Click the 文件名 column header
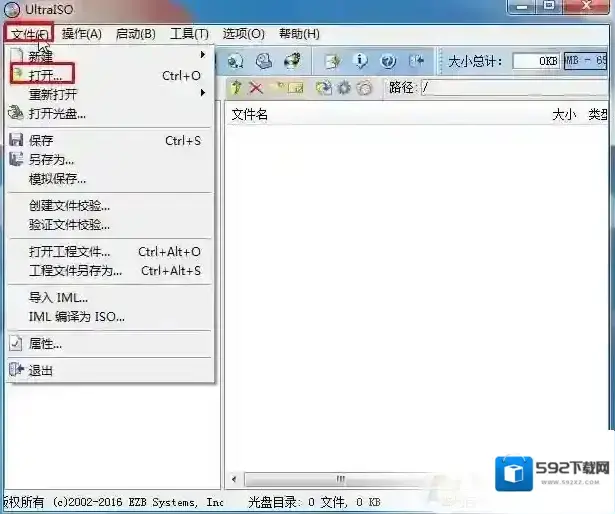Screen dimensions: 615x514 [250, 115]
